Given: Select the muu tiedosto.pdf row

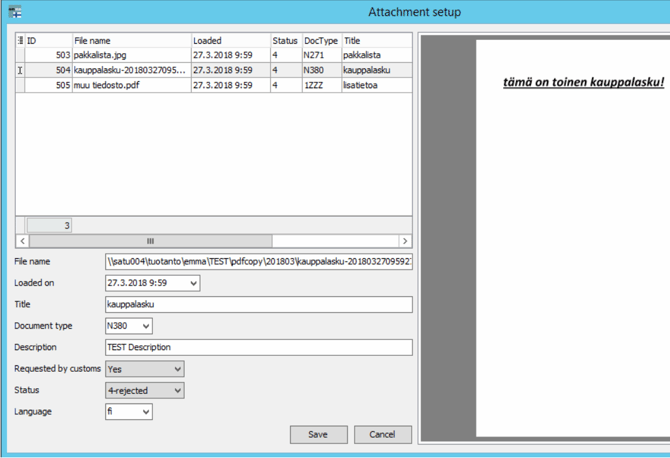Looking at the screenshot, I should tap(130, 85).
